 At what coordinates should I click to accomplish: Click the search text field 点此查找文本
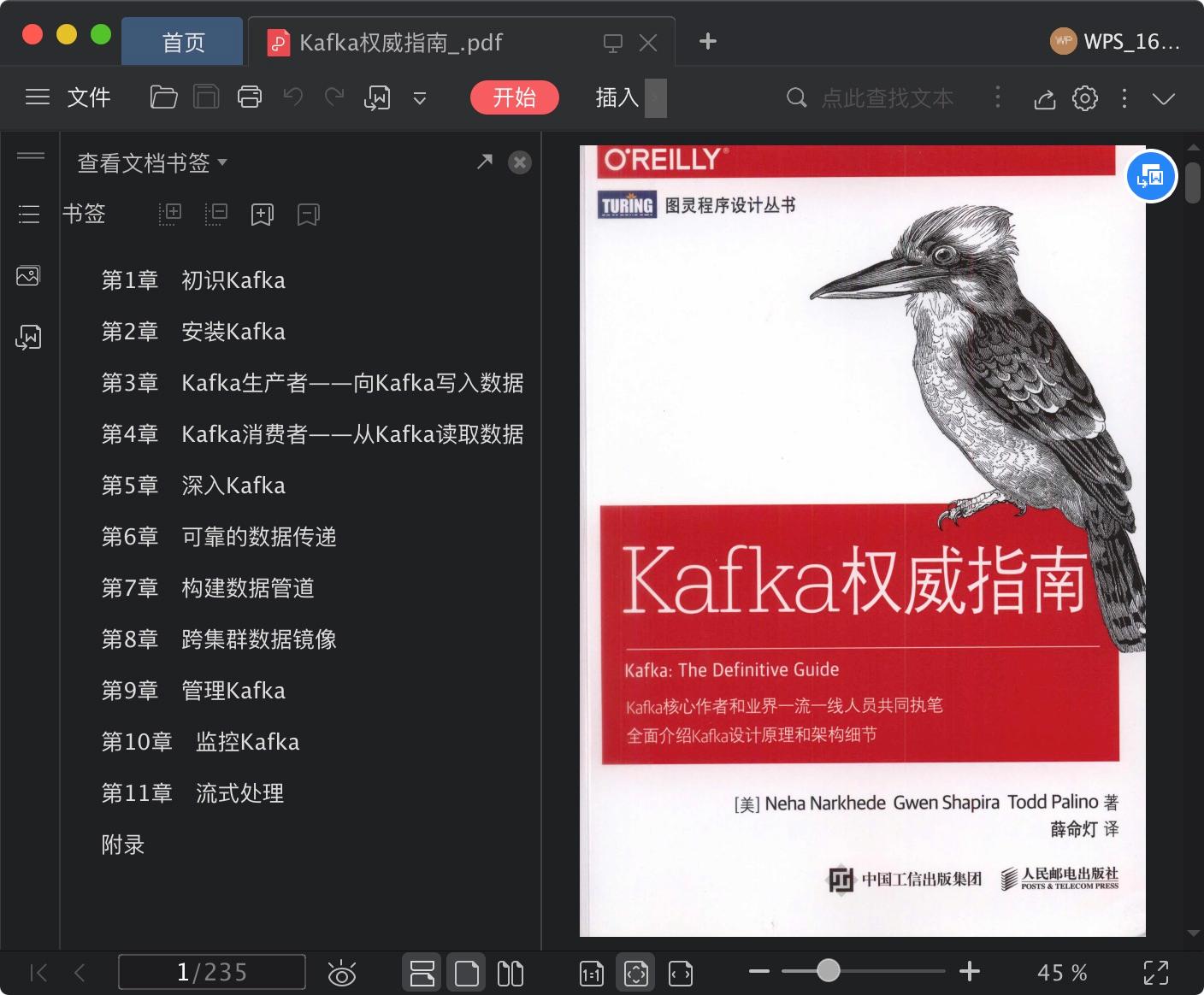coord(888,98)
